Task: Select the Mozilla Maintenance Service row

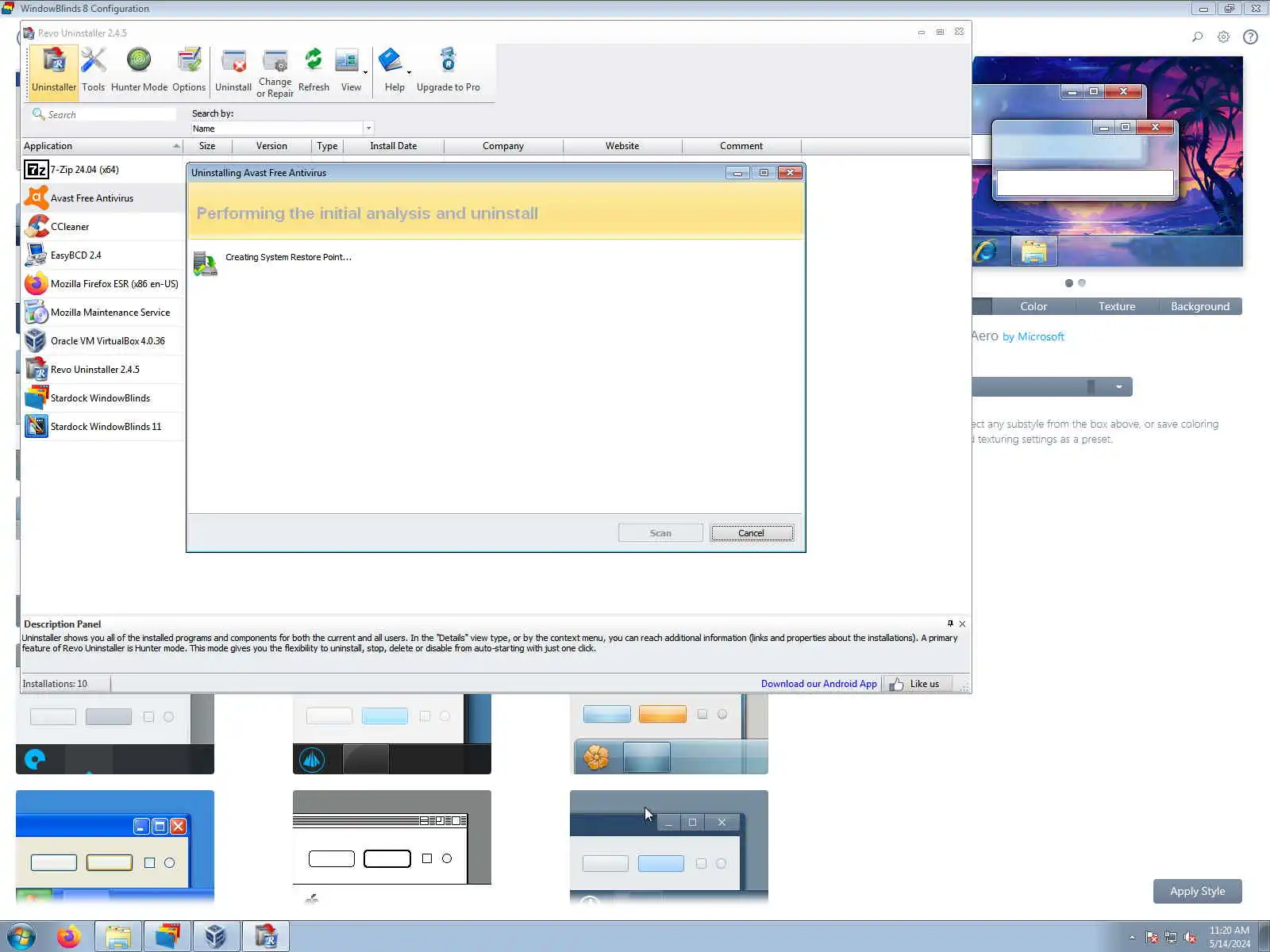Action: (103, 313)
